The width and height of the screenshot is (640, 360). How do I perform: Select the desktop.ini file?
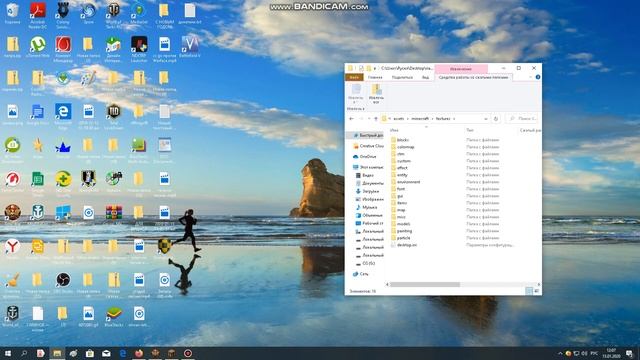tap(404, 244)
